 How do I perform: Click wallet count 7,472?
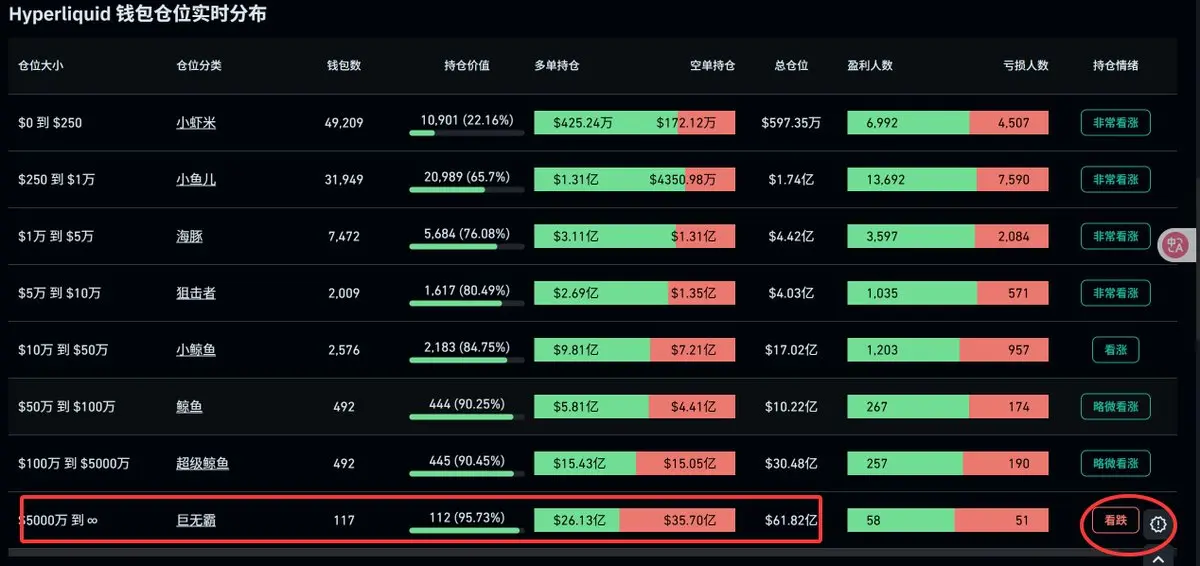coord(344,237)
